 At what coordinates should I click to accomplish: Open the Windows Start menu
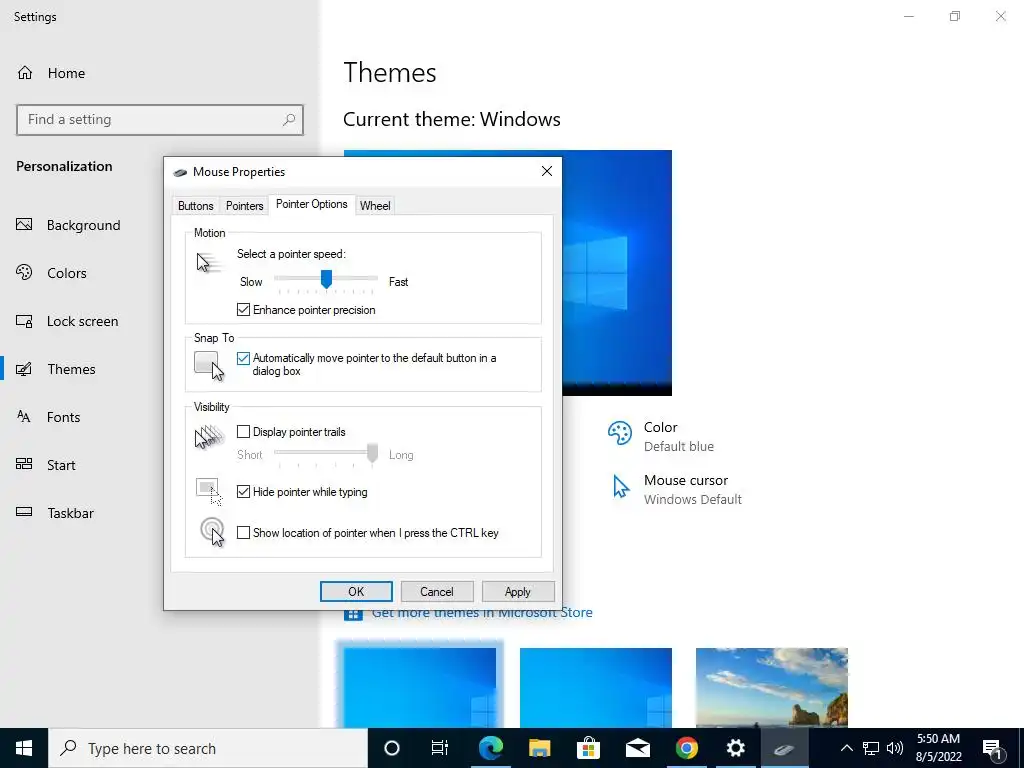(24, 748)
